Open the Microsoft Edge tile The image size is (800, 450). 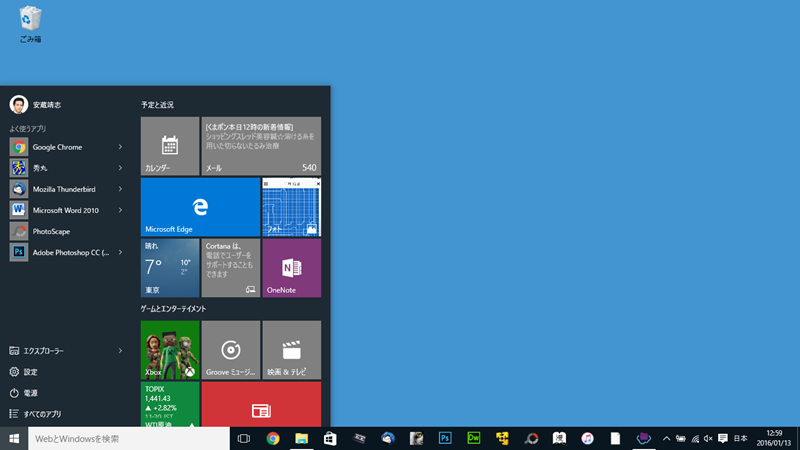tap(200, 207)
